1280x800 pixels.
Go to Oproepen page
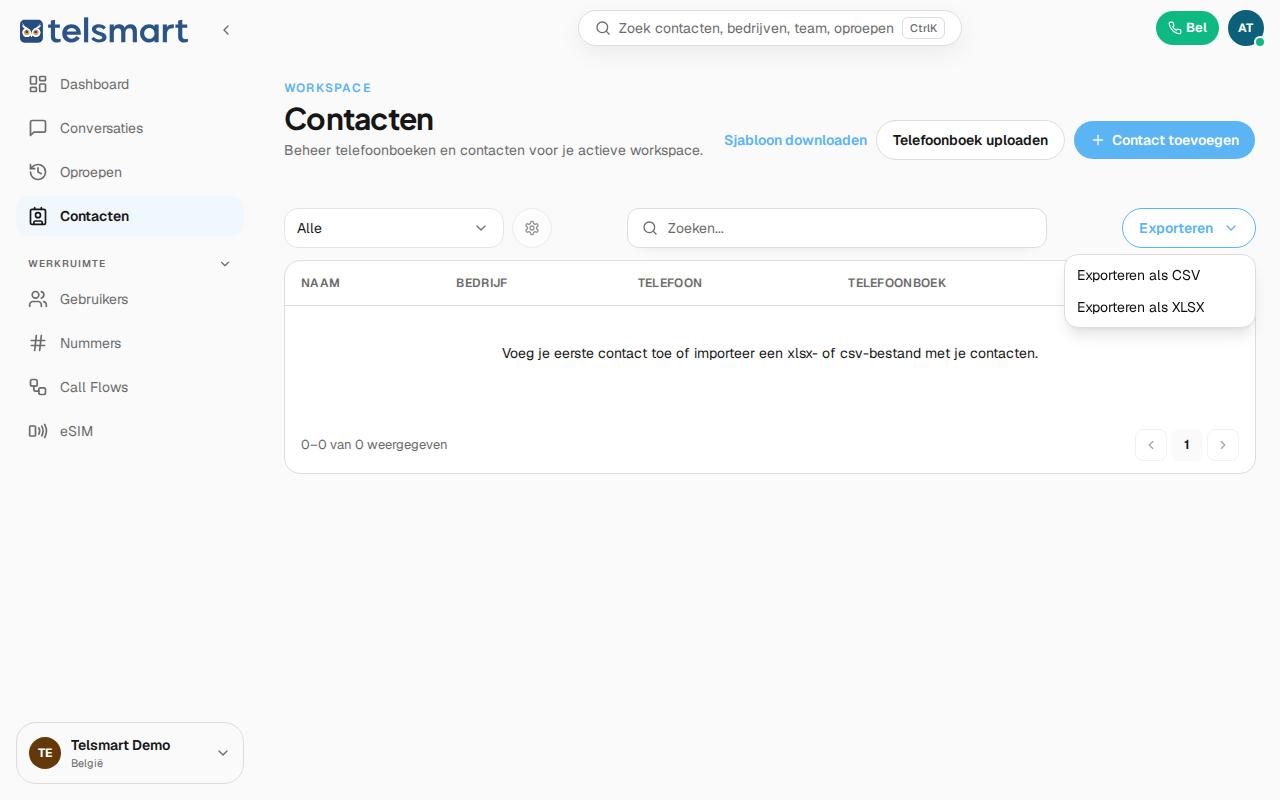coord(130,172)
